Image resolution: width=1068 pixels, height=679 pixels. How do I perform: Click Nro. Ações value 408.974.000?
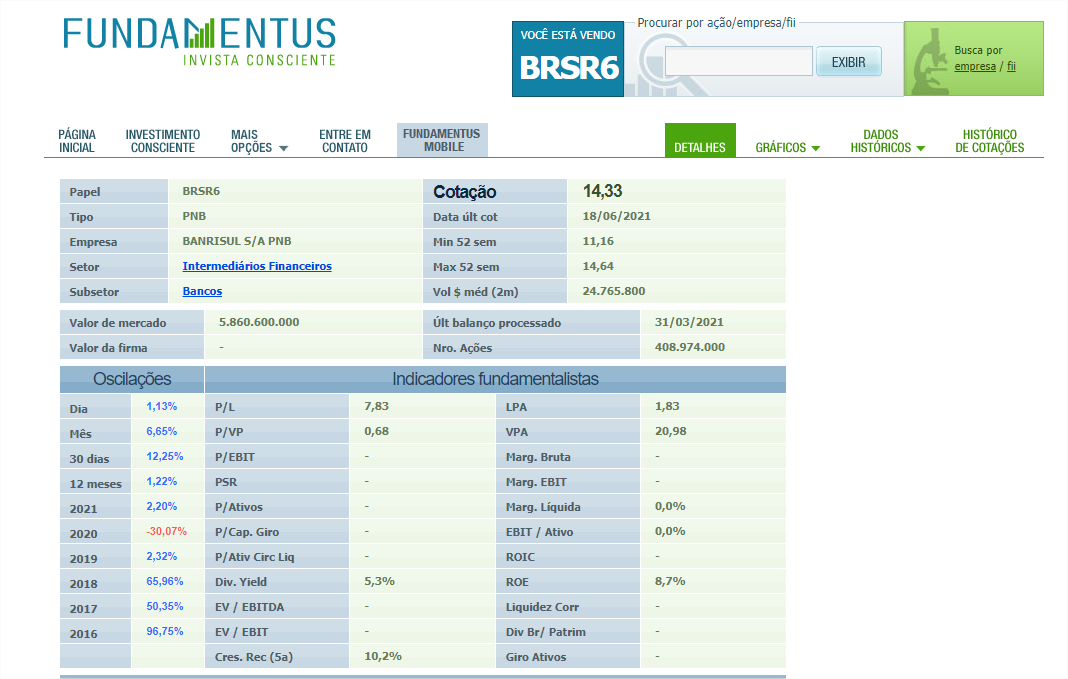(x=689, y=347)
